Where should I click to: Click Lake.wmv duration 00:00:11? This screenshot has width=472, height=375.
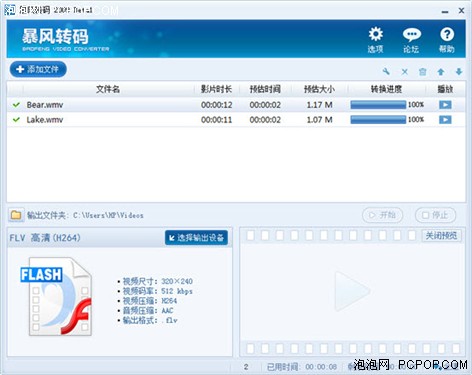click(x=216, y=119)
